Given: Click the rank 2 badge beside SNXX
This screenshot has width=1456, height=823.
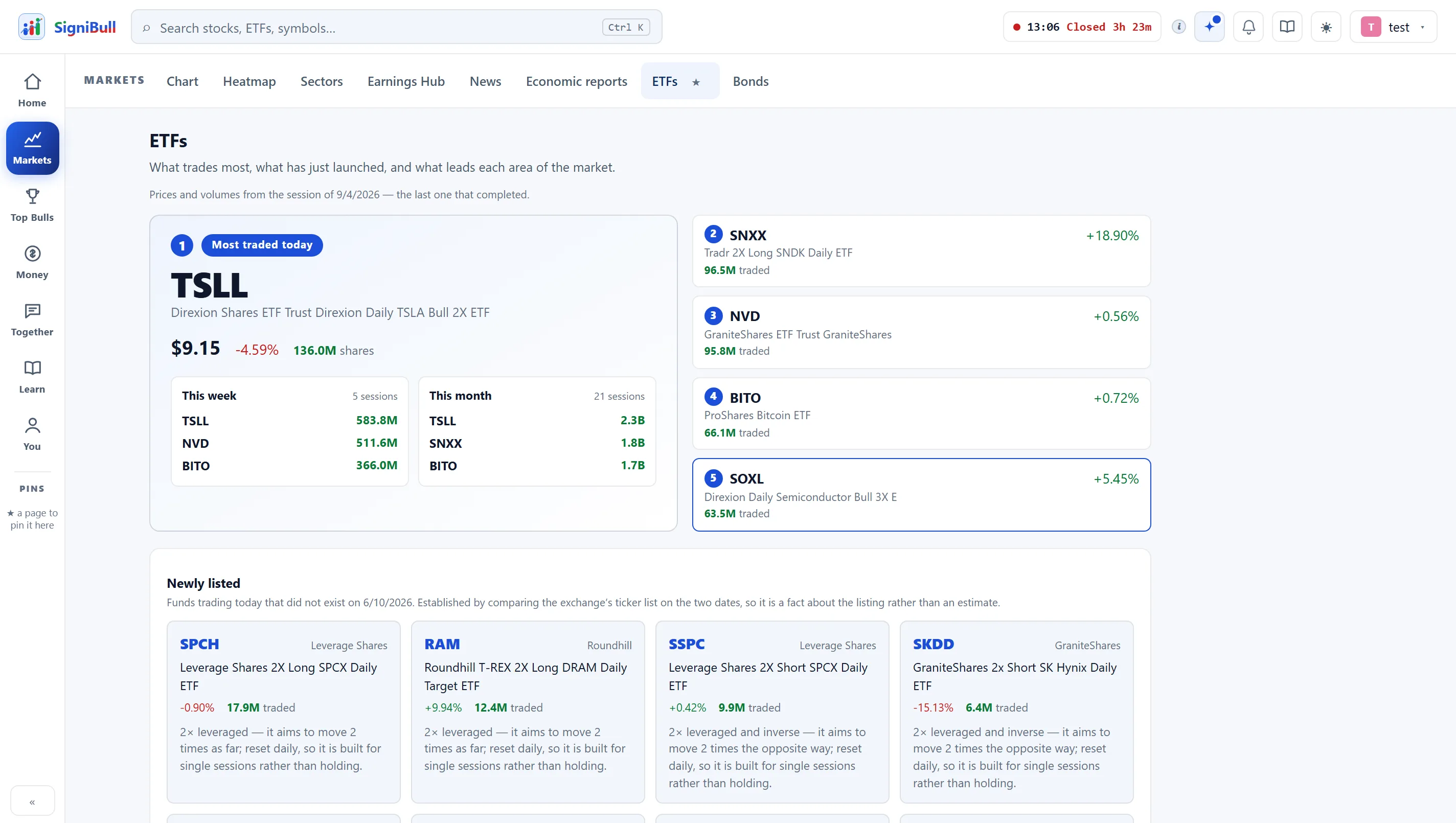Looking at the screenshot, I should point(713,234).
